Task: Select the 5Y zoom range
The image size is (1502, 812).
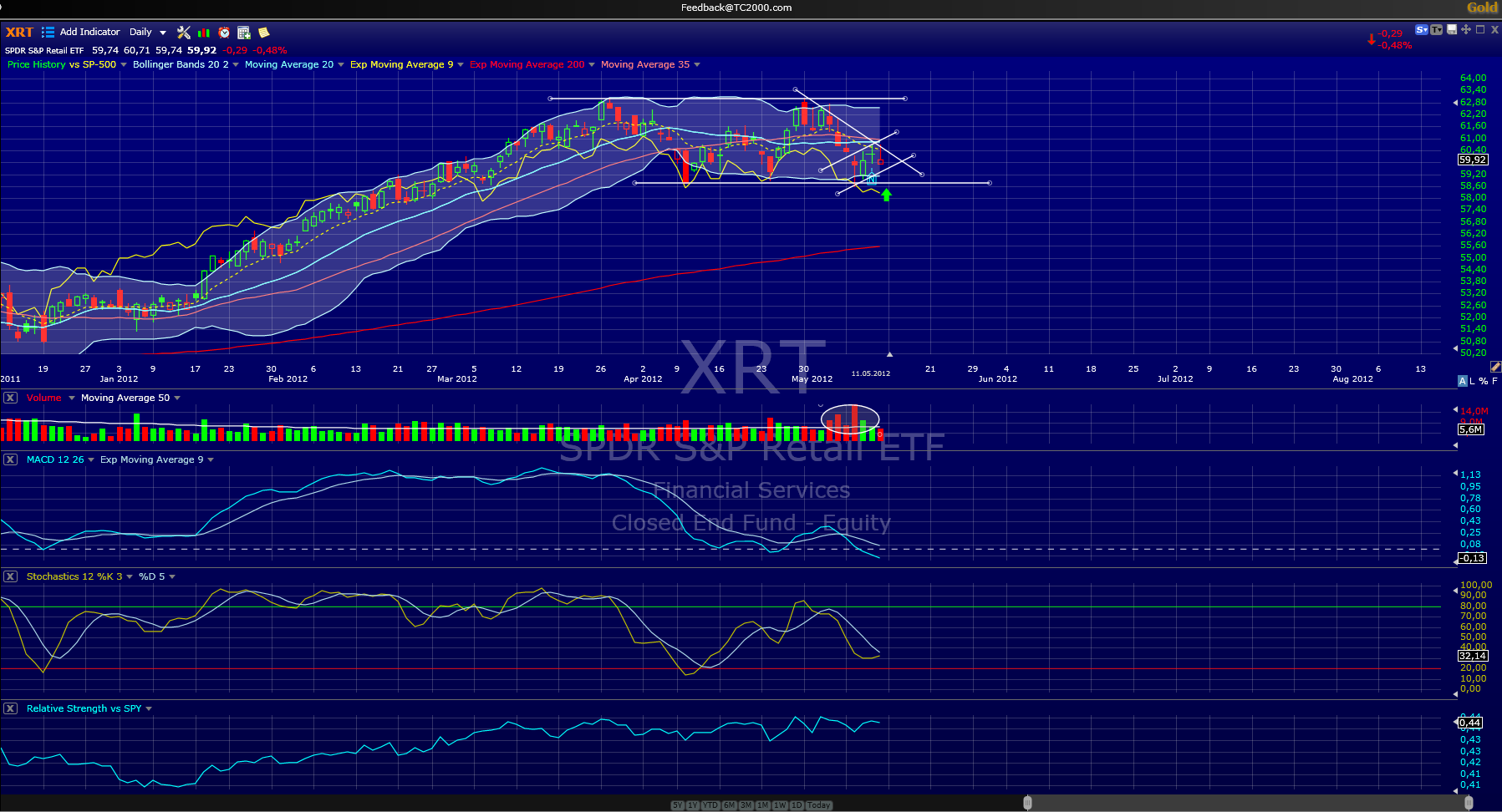Action: 678,805
